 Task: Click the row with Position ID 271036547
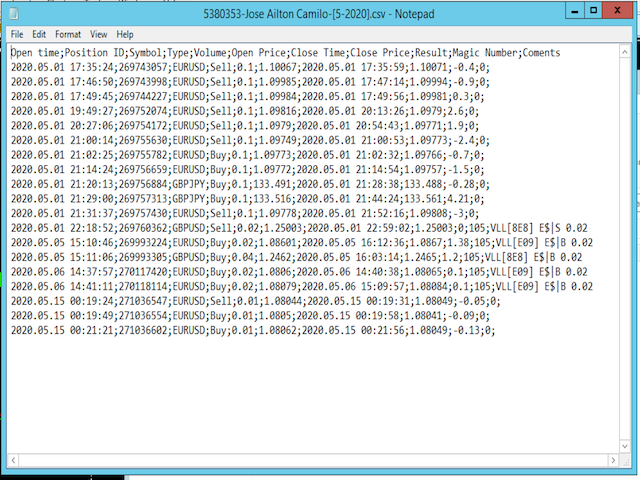pos(256,301)
